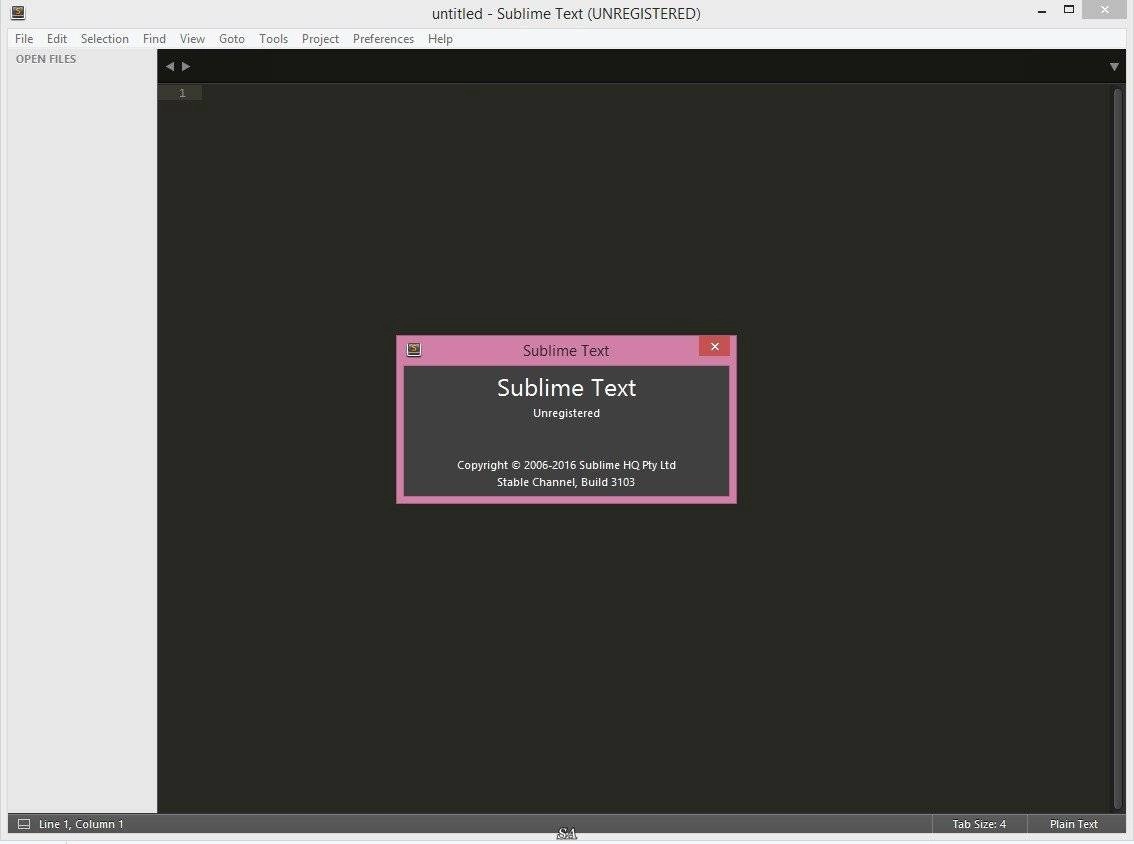Open the View menu
Screen dimensions: 1134x844
[x=192, y=39]
